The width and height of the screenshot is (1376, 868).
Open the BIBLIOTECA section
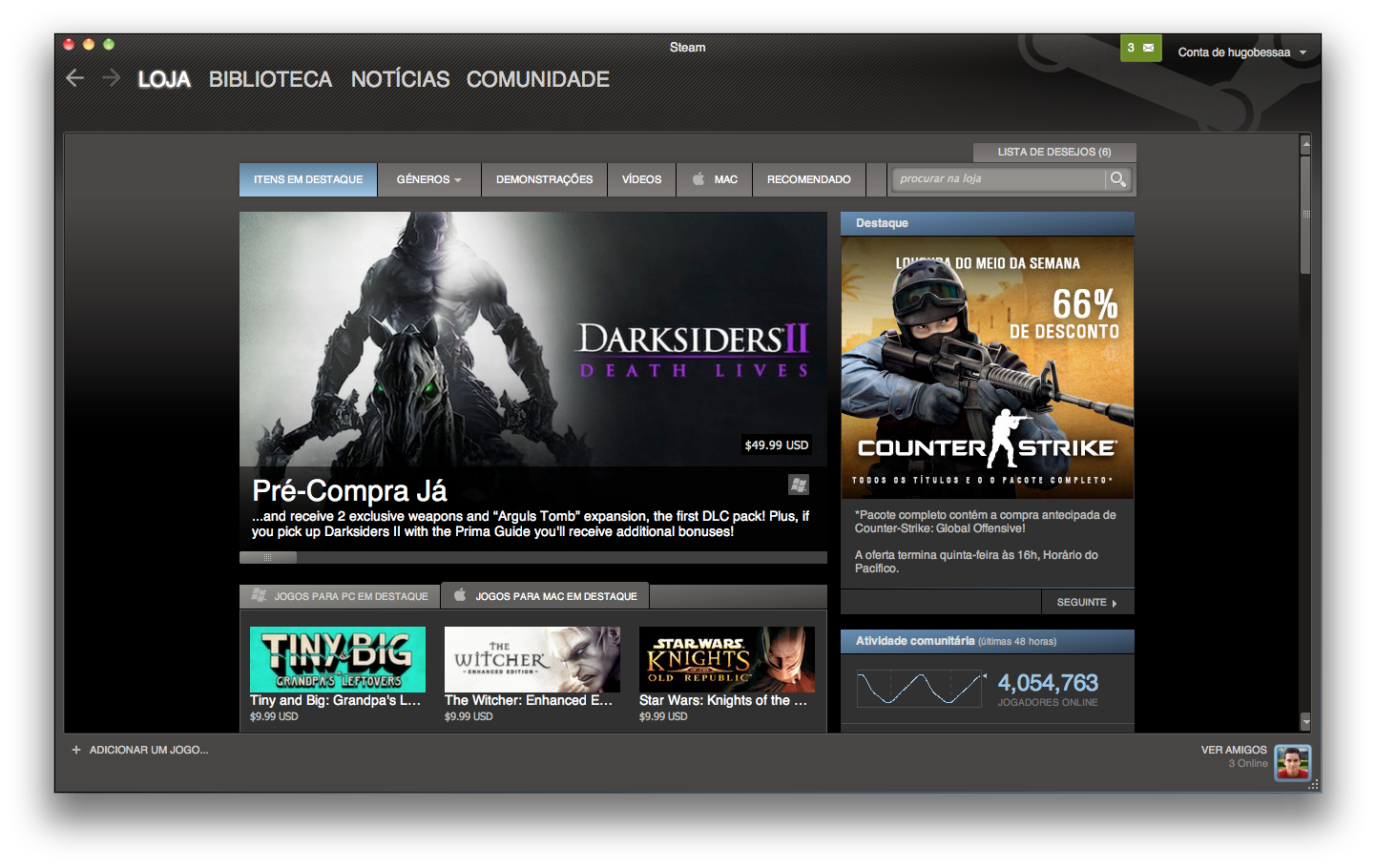270,79
